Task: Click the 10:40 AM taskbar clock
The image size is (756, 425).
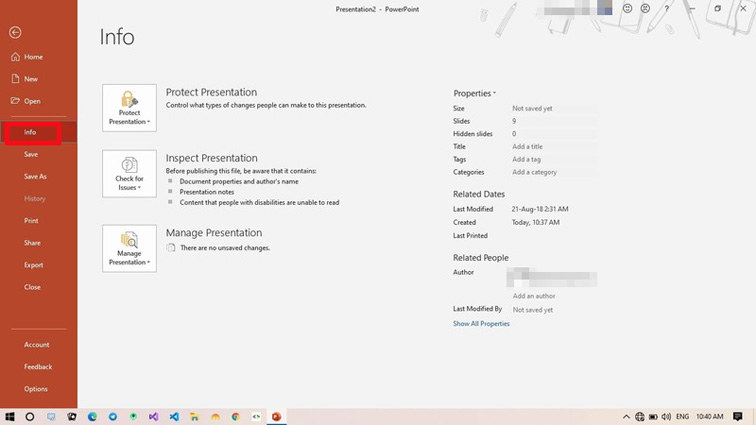Action: (709, 416)
